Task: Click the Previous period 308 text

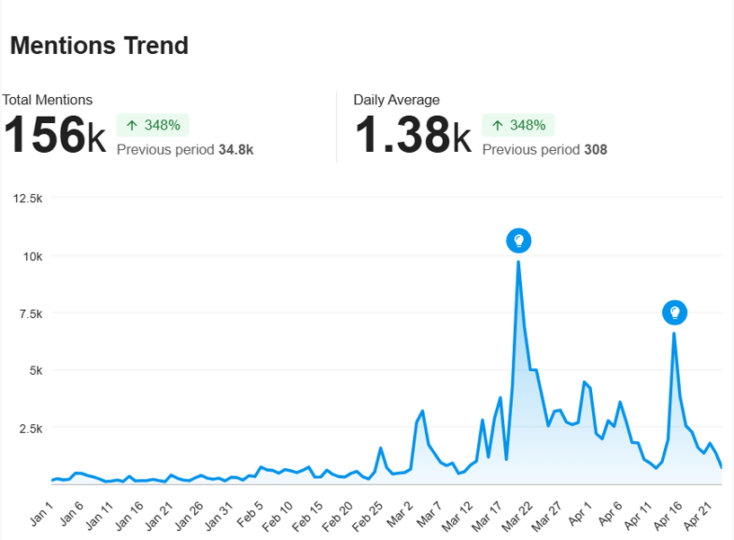Action: coord(544,150)
